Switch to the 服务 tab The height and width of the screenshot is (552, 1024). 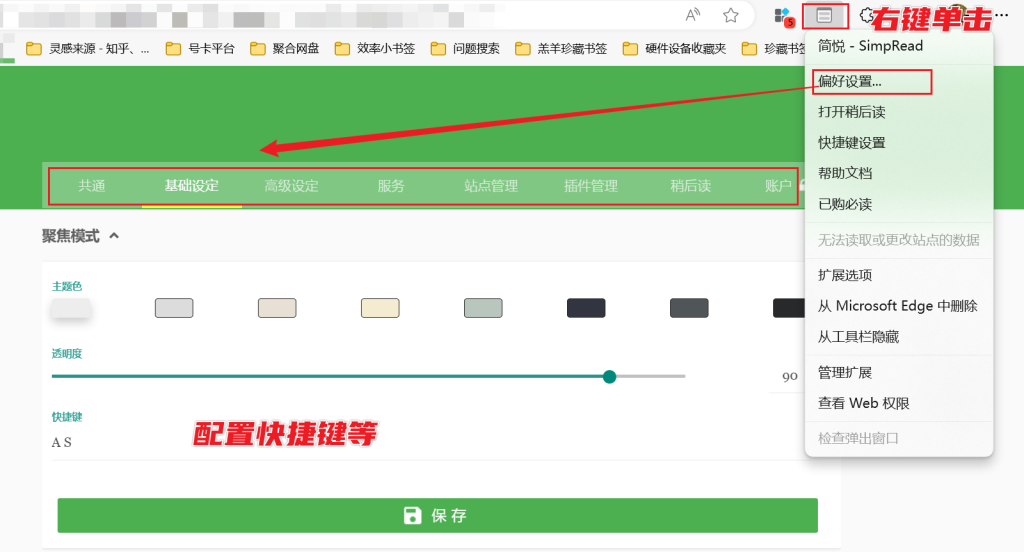point(391,186)
